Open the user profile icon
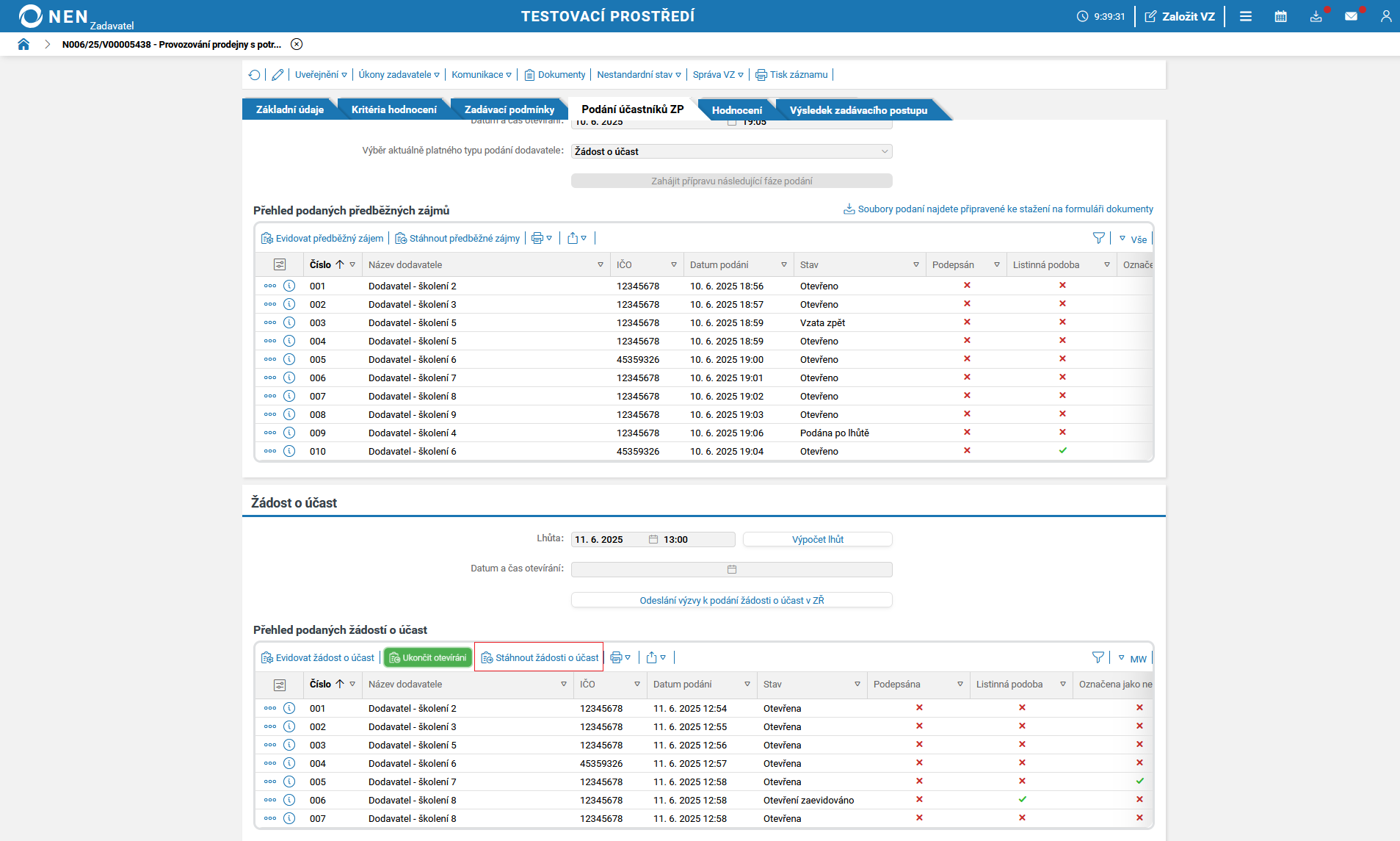The height and width of the screenshot is (841, 1400). coord(1385,16)
